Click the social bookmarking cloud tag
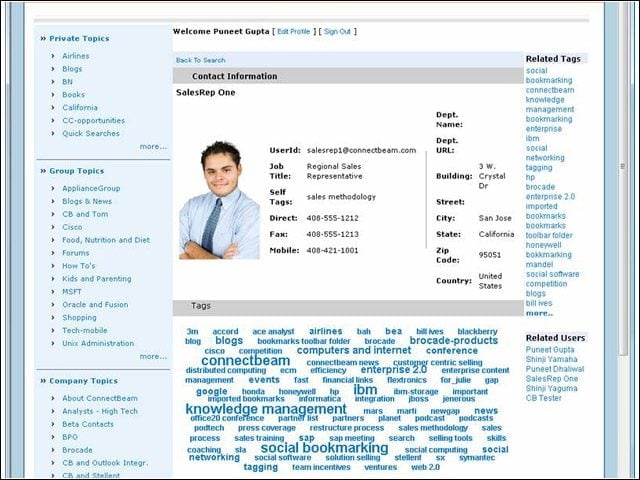Screen dimensions: 640x480 (324, 448)
